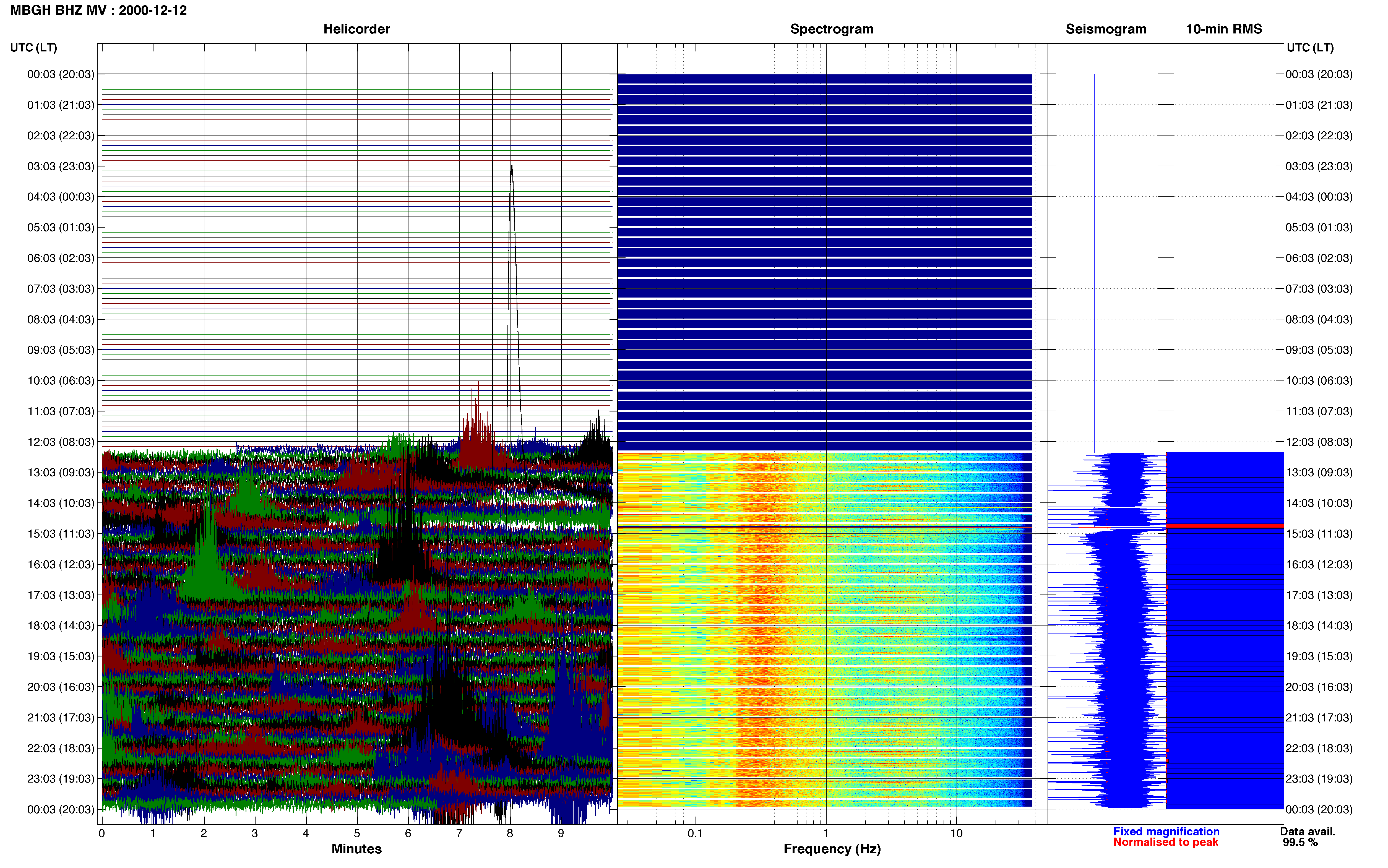Click left time label '20:03 (16:03)'
Image resolution: width=1388 pixels, height=868 pixels.
61,687
